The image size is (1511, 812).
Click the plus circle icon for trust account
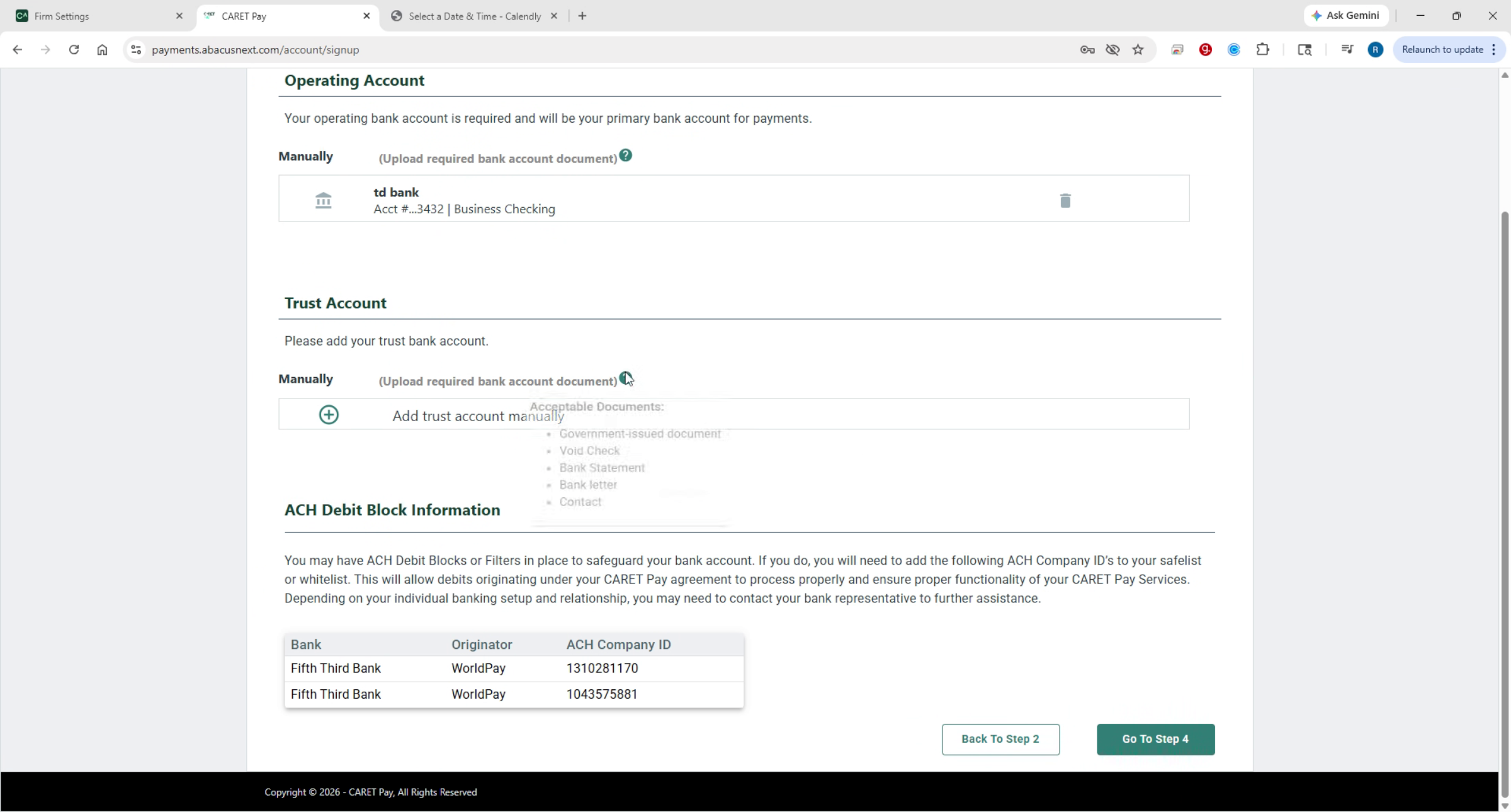click(329, 414)
